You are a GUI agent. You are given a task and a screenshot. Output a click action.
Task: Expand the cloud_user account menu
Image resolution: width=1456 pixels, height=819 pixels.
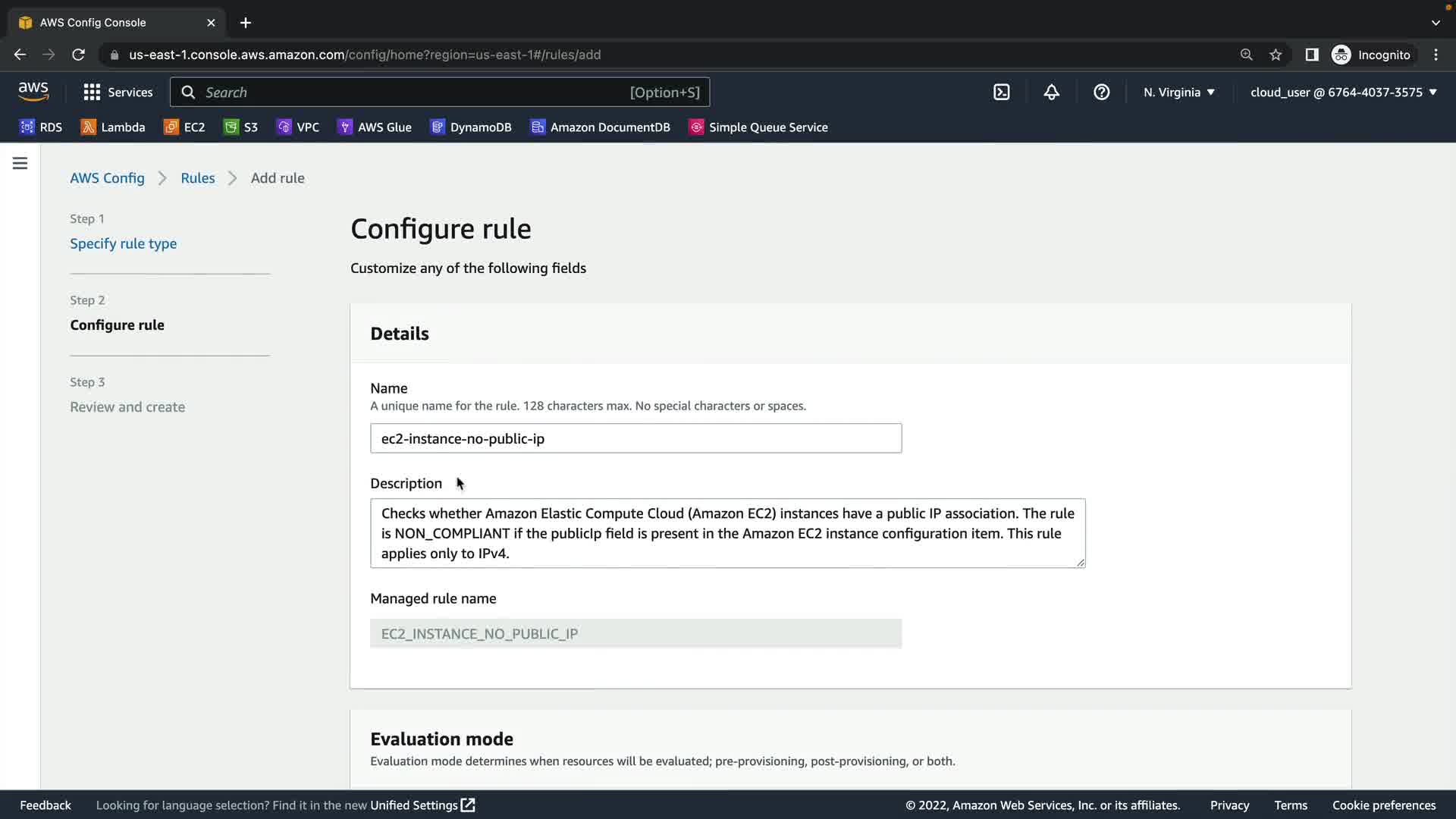pos(1343,93)
